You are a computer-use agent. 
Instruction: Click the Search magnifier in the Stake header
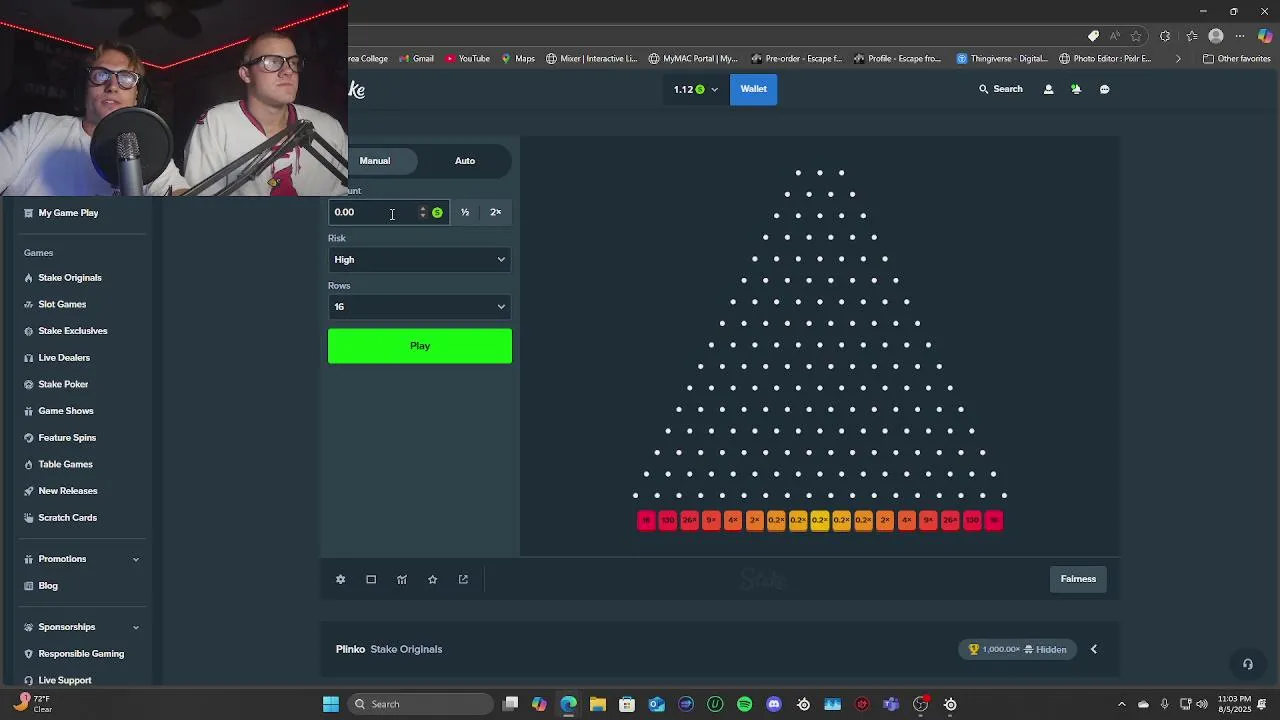click(984, 89)
